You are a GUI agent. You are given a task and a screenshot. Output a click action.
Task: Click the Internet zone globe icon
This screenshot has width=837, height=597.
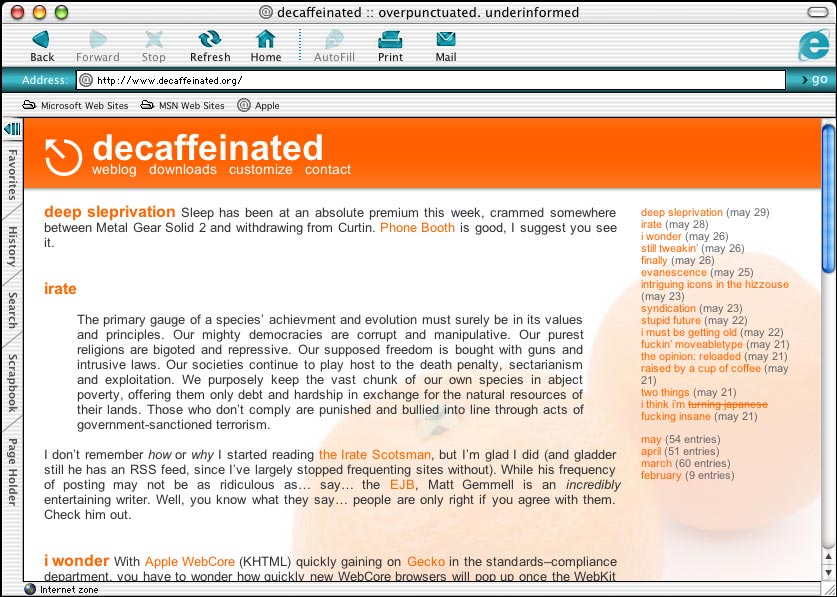[x=30, y=590]
